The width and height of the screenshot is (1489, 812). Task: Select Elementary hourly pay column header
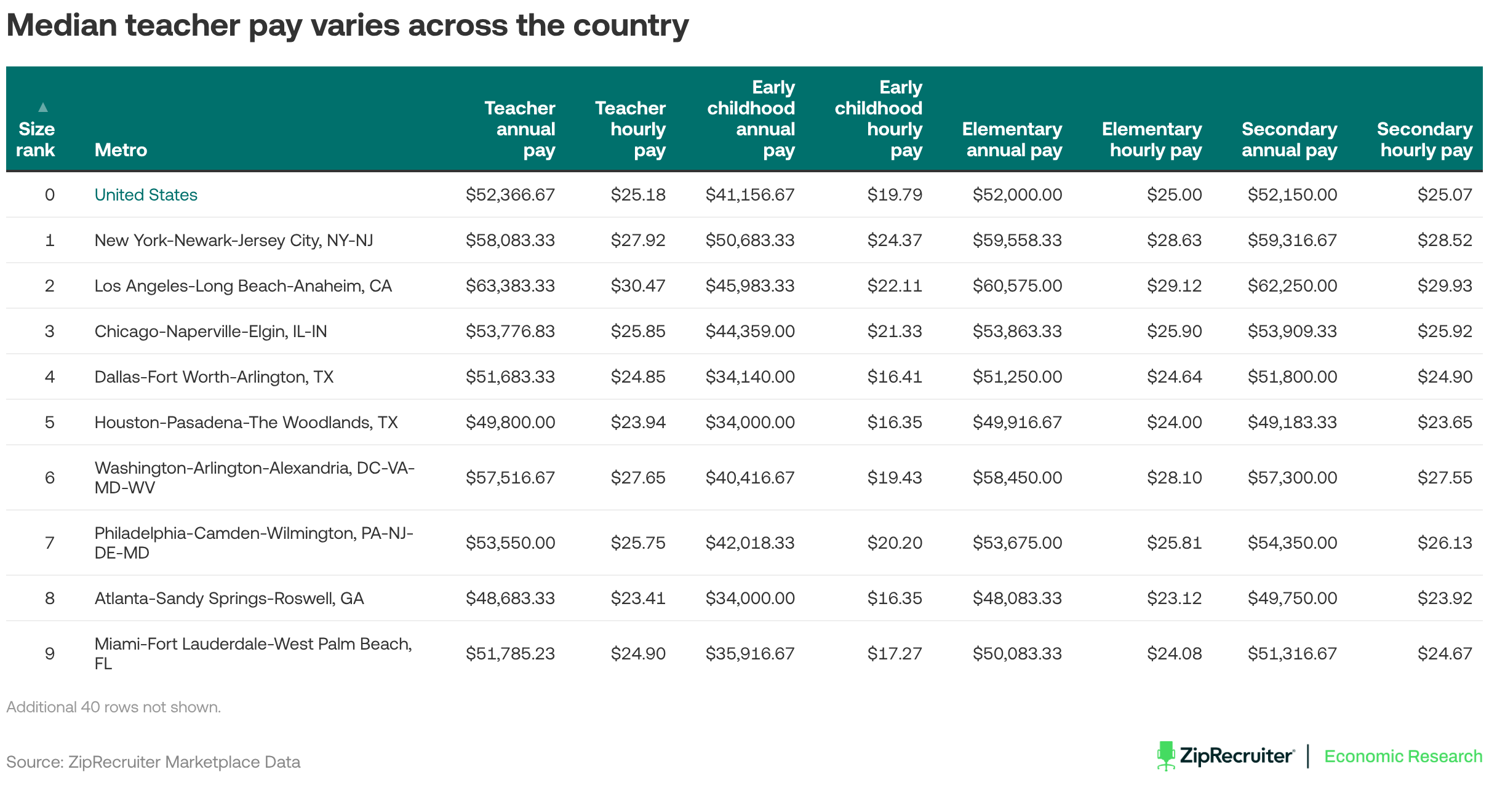click(x=1152, y=139)
